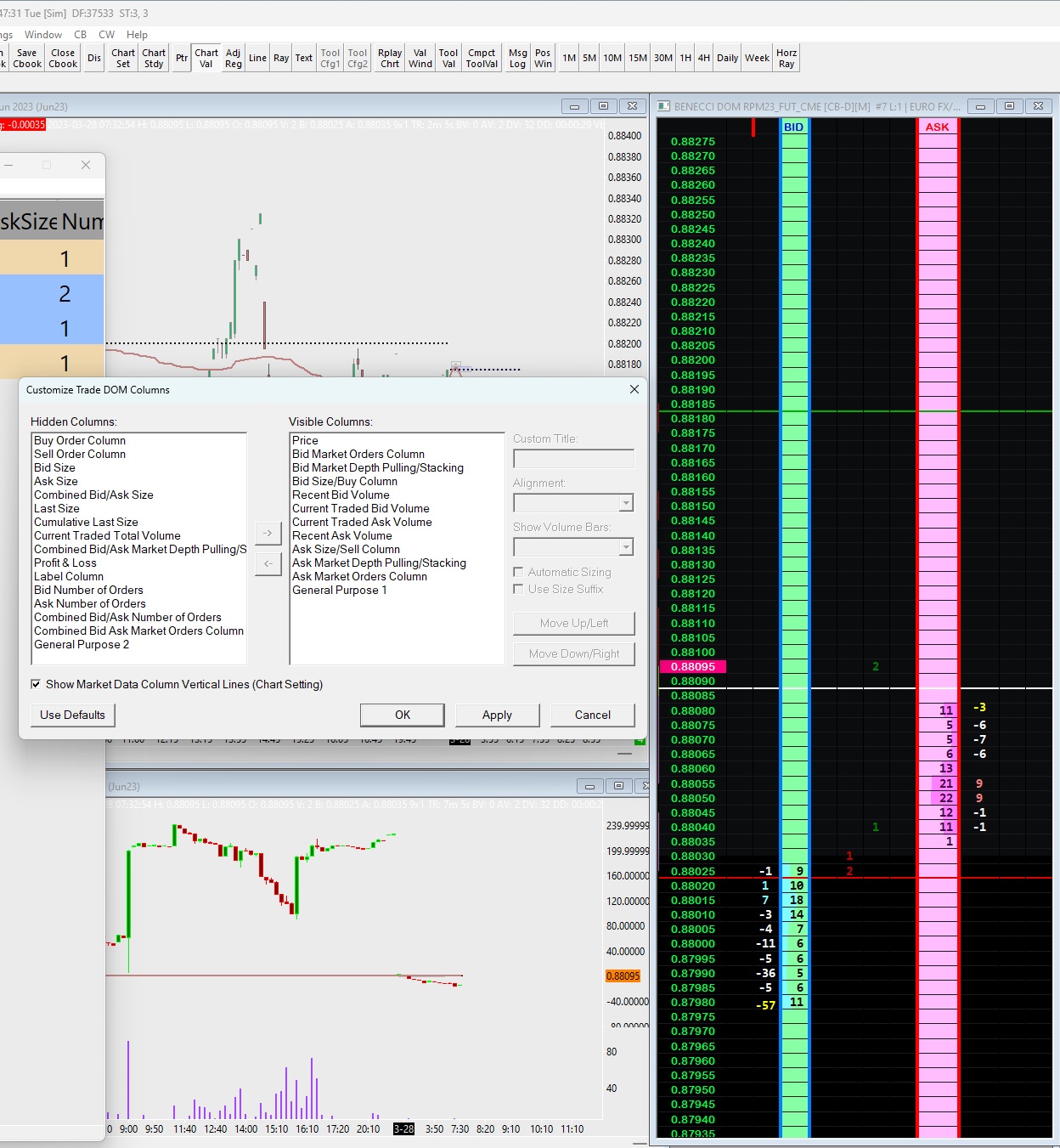Click the Use Defaults button
Viewport: 1060px width, 1148px height.
click(73, 715)
